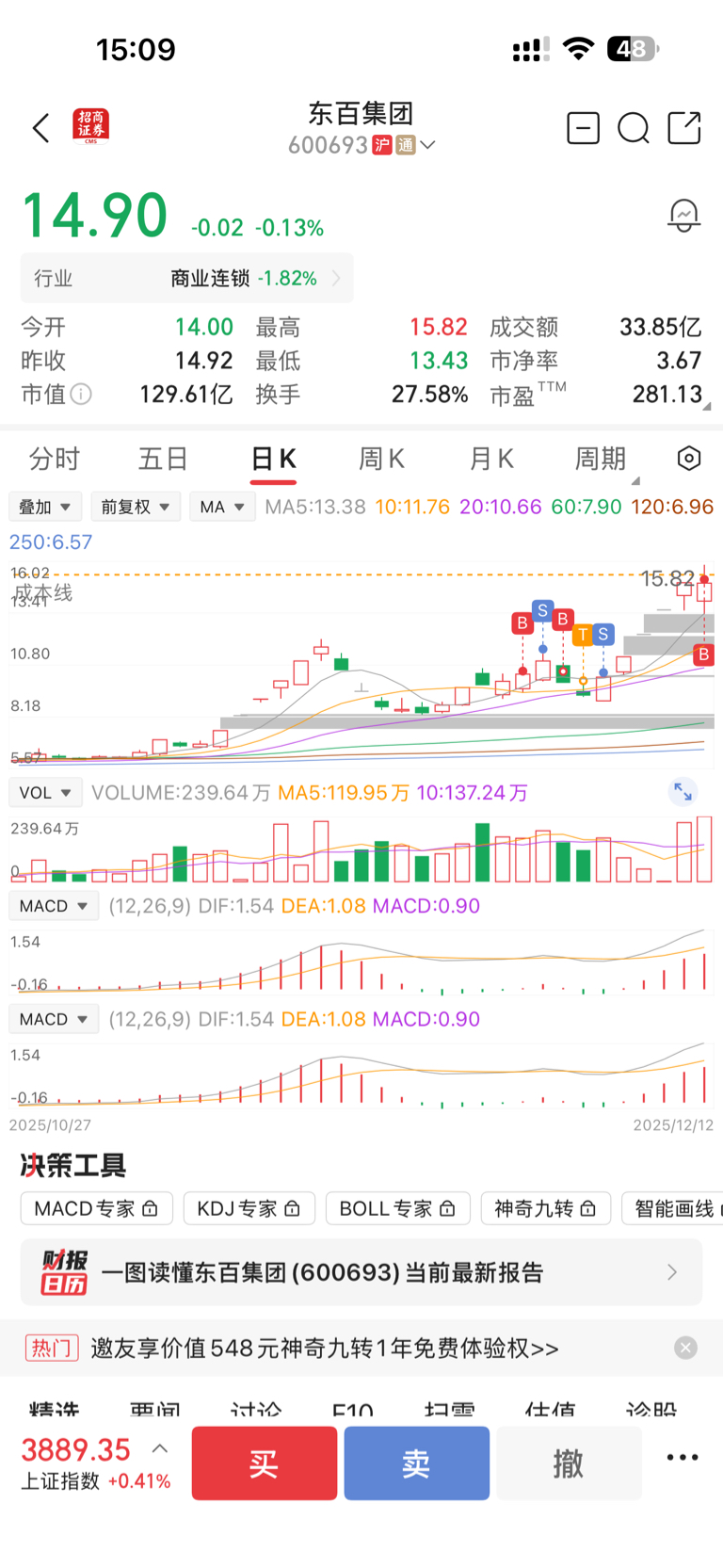Remove the stock from watchlist (minus box icon)
Screen dimensions: 723x1568
pyautogui.click(x=583, y=127)
